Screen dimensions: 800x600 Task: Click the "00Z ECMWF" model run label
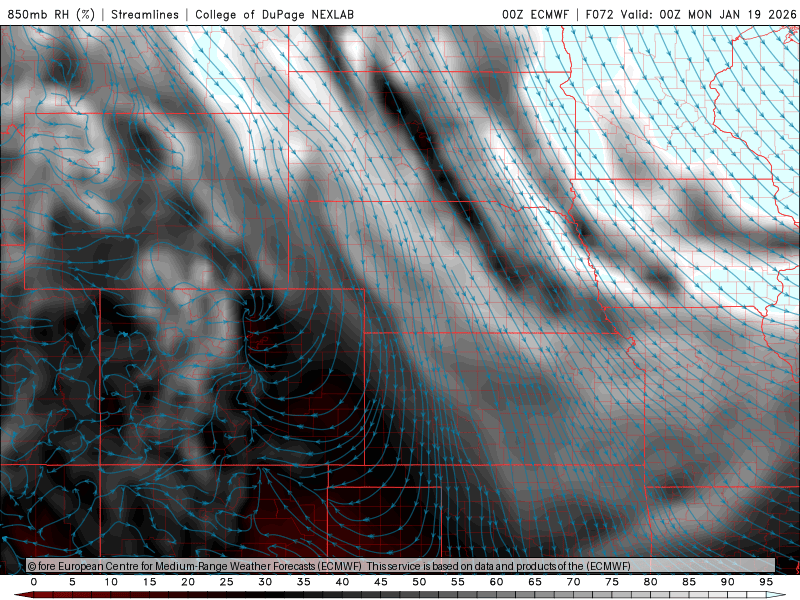[x=535, y=14]
